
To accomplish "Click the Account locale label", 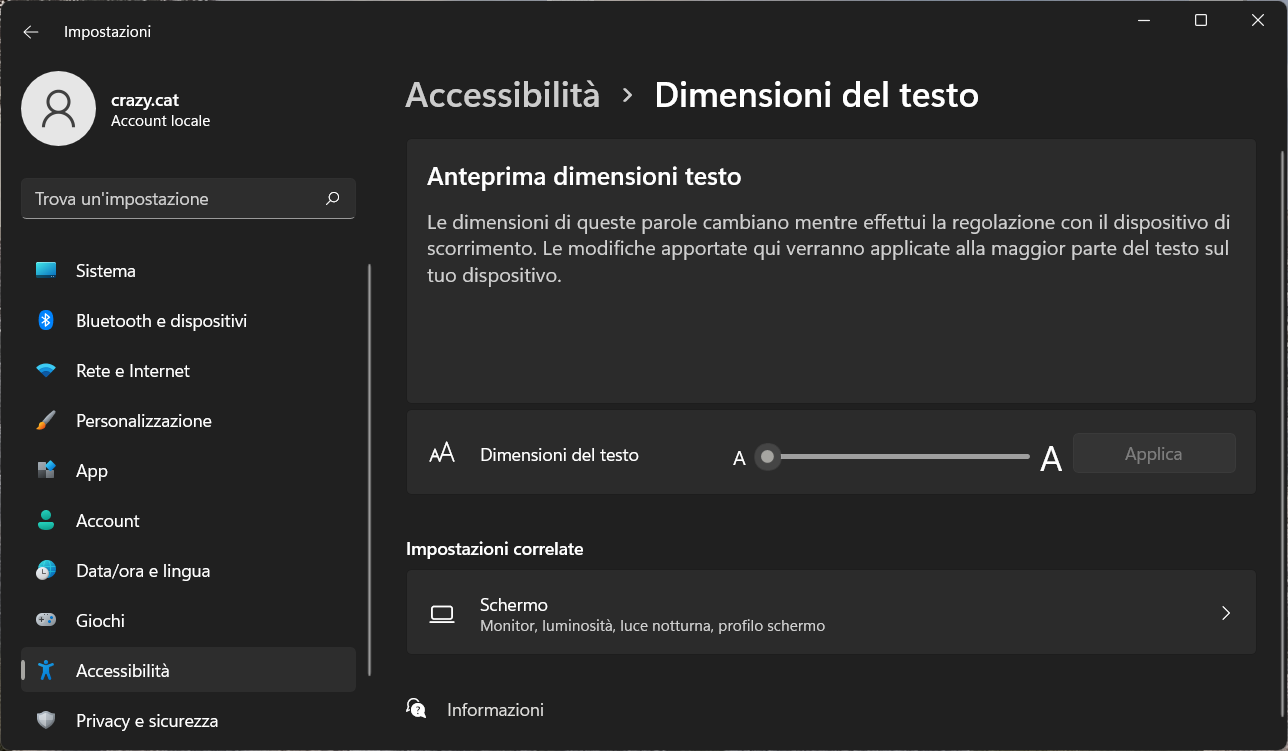I will tap(160, 121).
